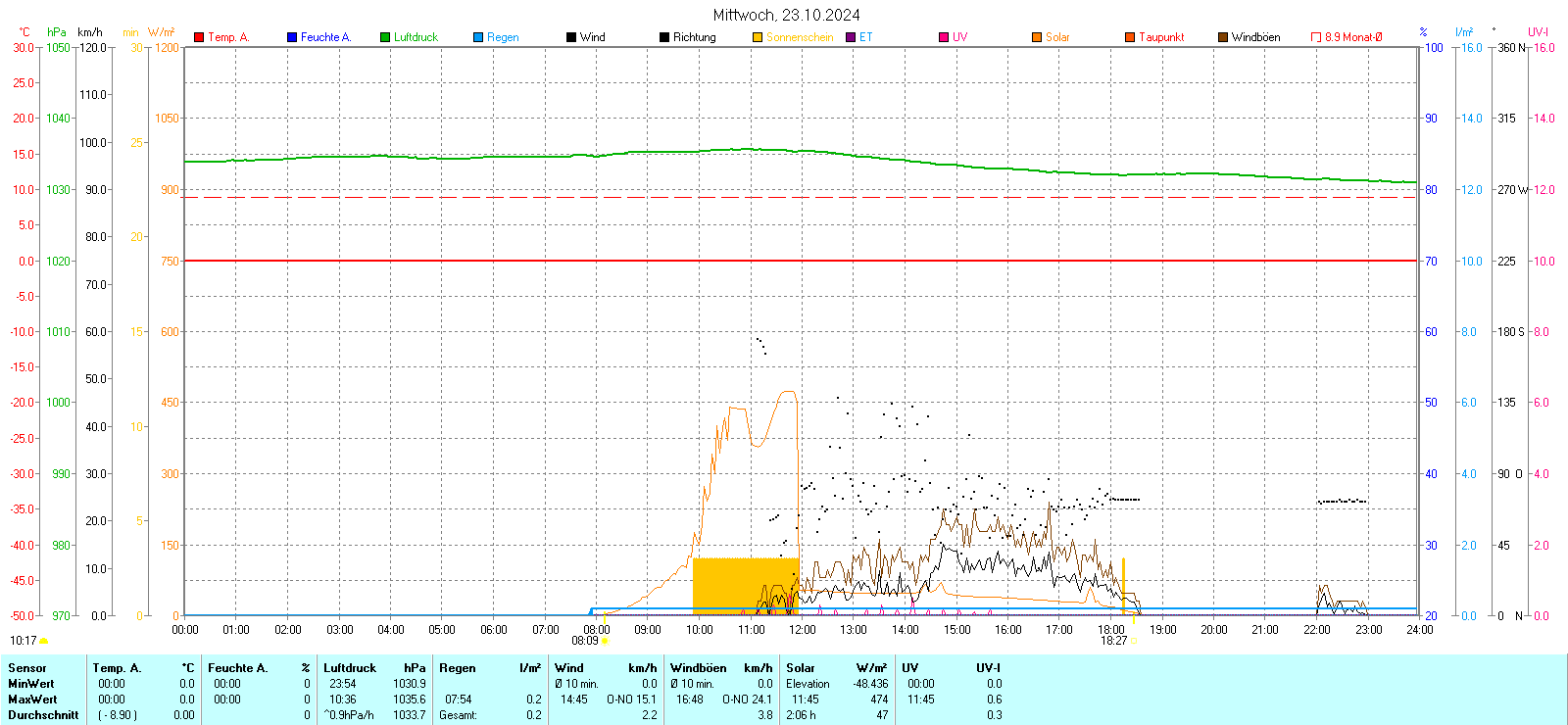Click the sunrise sun icon next to 08:09
1568x725 pixels.
(605, 641)
